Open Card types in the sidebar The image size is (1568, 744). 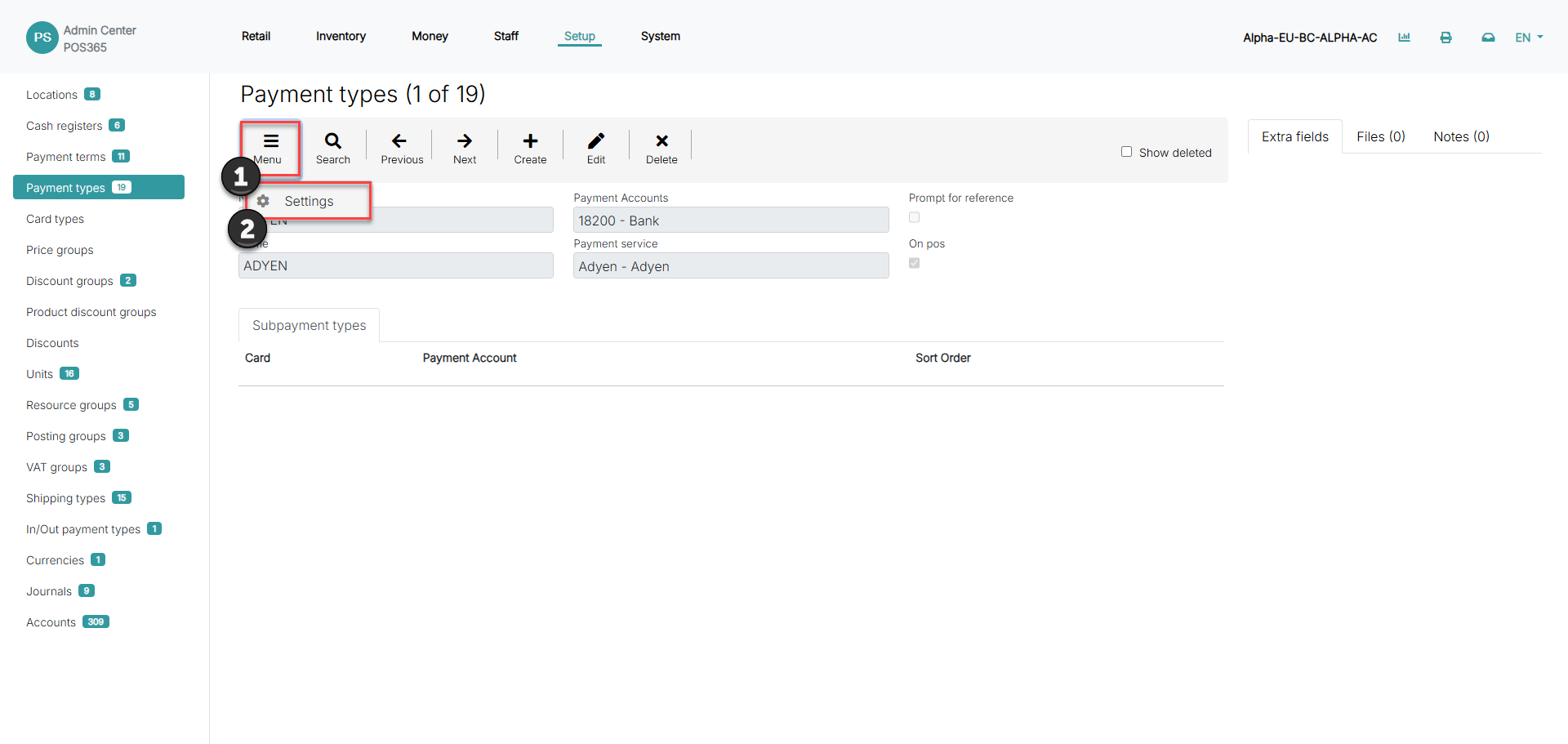[55, 219]
